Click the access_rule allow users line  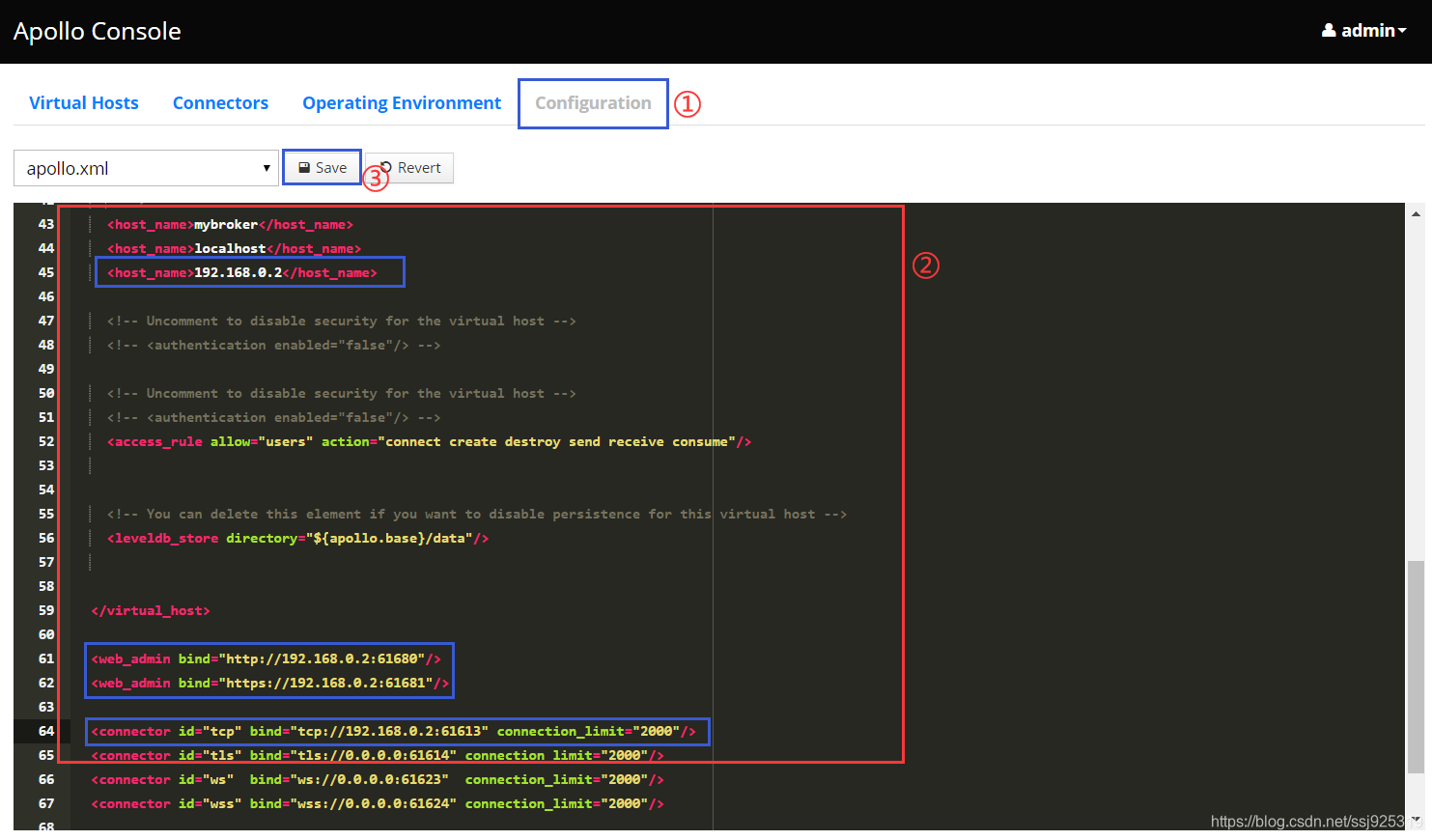[x=429, y=441]
